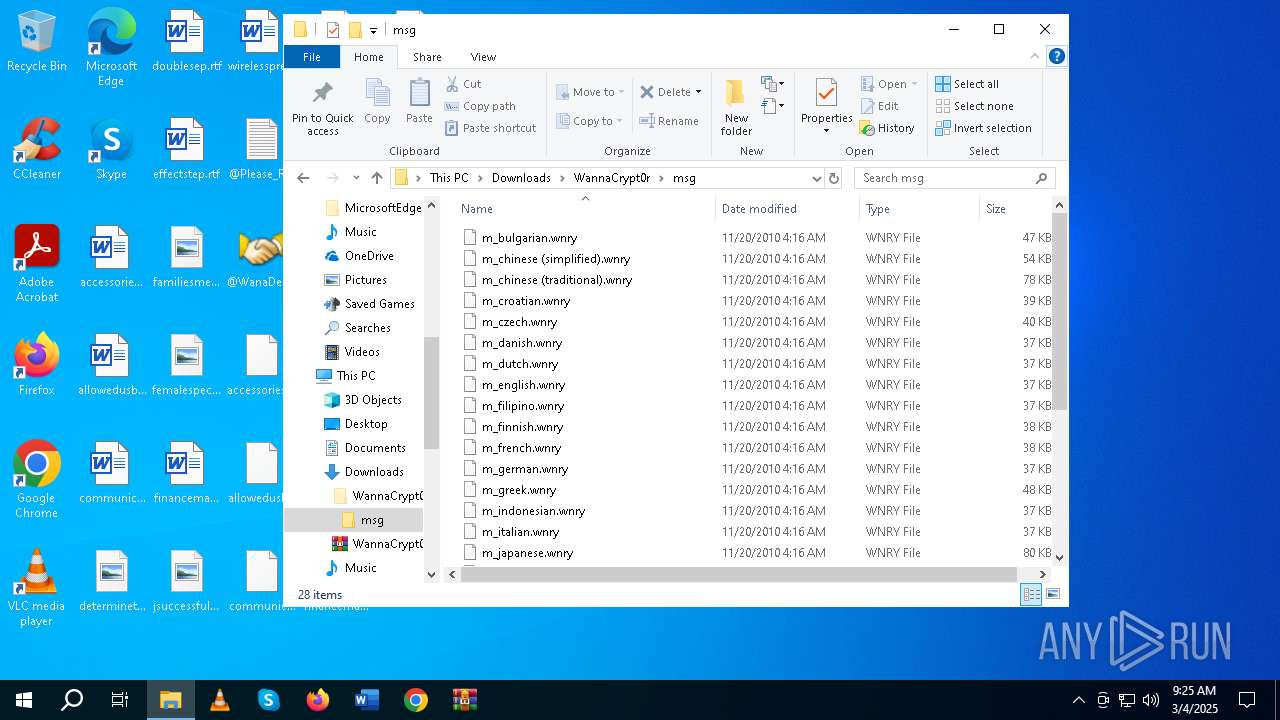Switch to Details view icon

coord(1031,594)
